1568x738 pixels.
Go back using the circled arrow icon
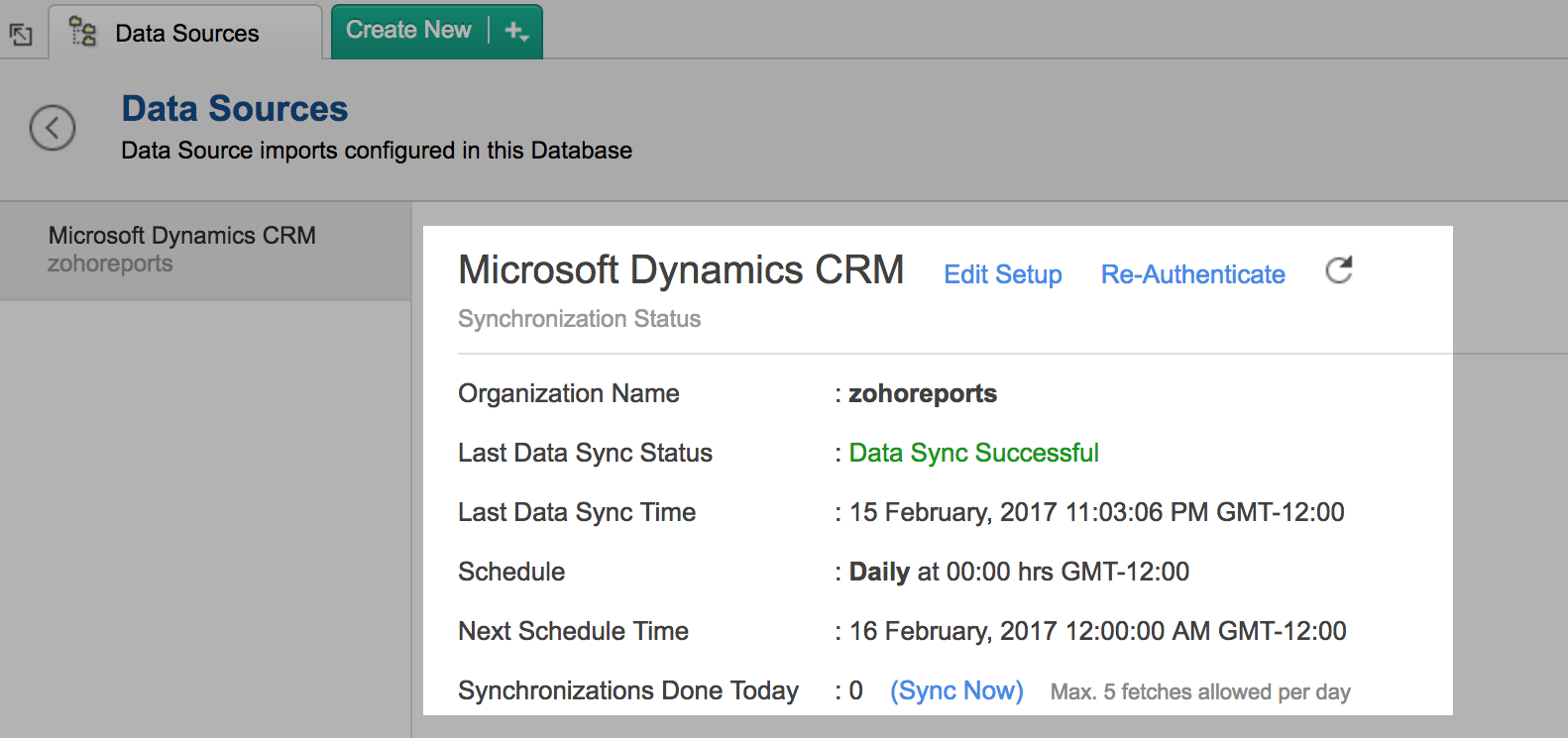tap(53, 128)
